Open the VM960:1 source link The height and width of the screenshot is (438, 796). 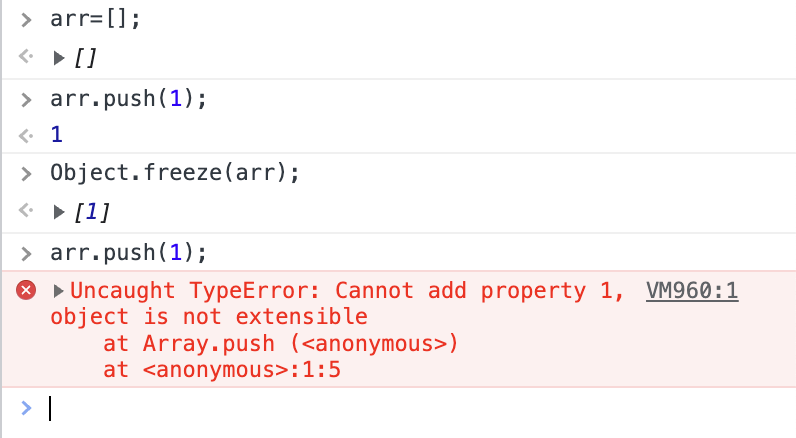pyautogui.click(x=692, y=291)
